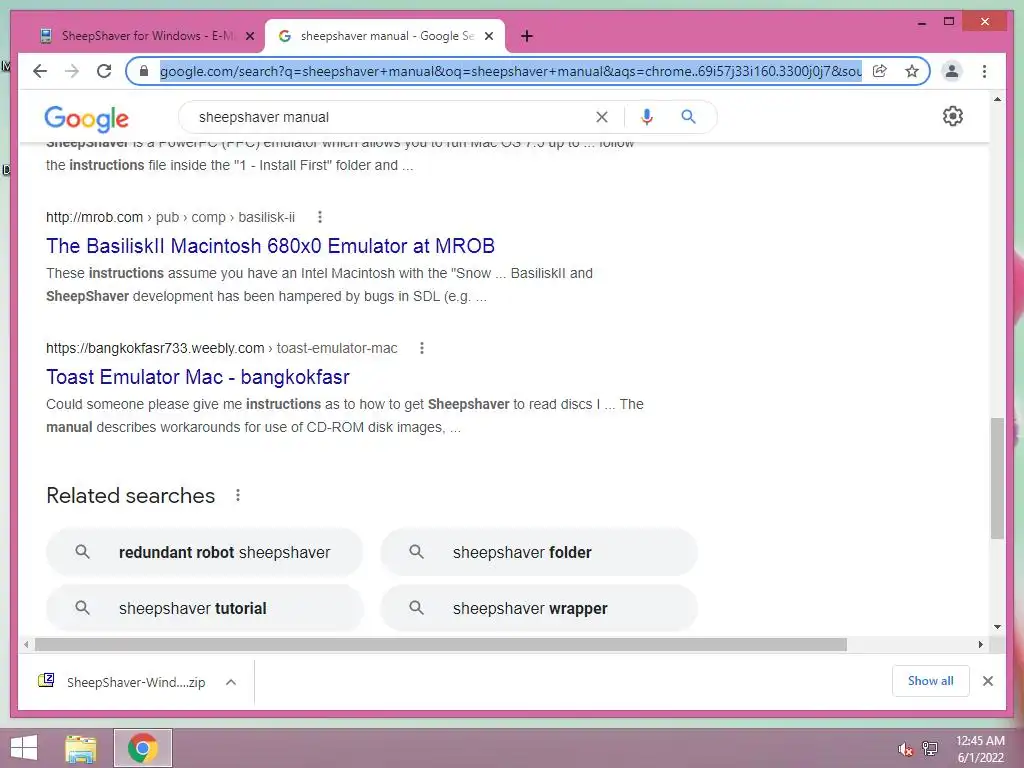This screenshot has height=768, width=1024.
Task: Share this page using the share icon
Action: click(880, 71)
